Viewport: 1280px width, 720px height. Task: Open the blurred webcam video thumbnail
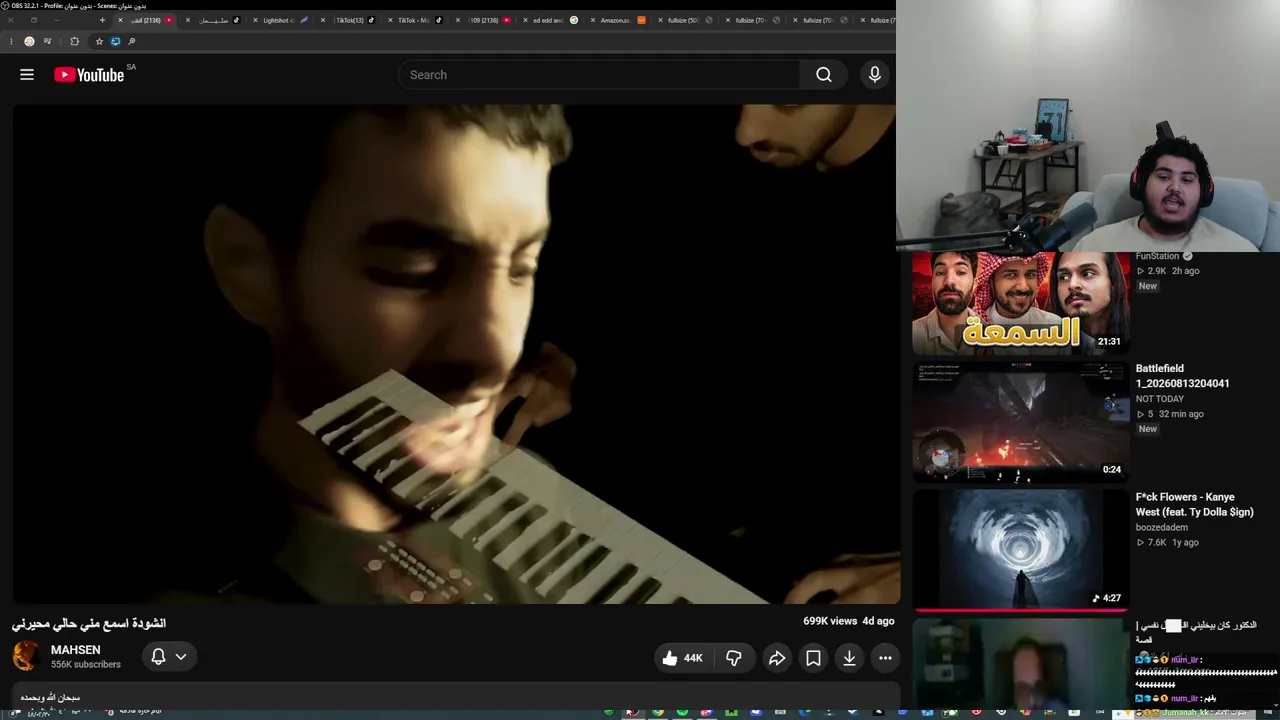coord(1021,664)
